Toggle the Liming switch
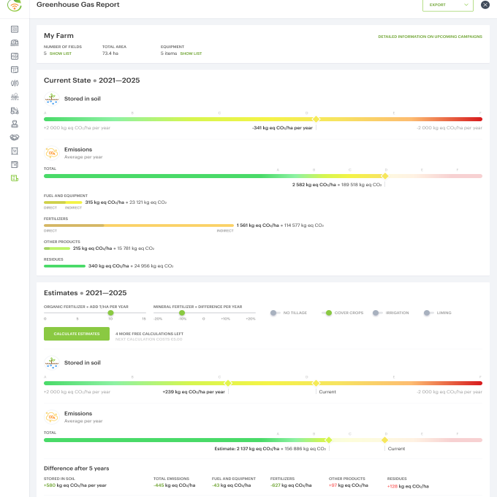 coord(429,313)
